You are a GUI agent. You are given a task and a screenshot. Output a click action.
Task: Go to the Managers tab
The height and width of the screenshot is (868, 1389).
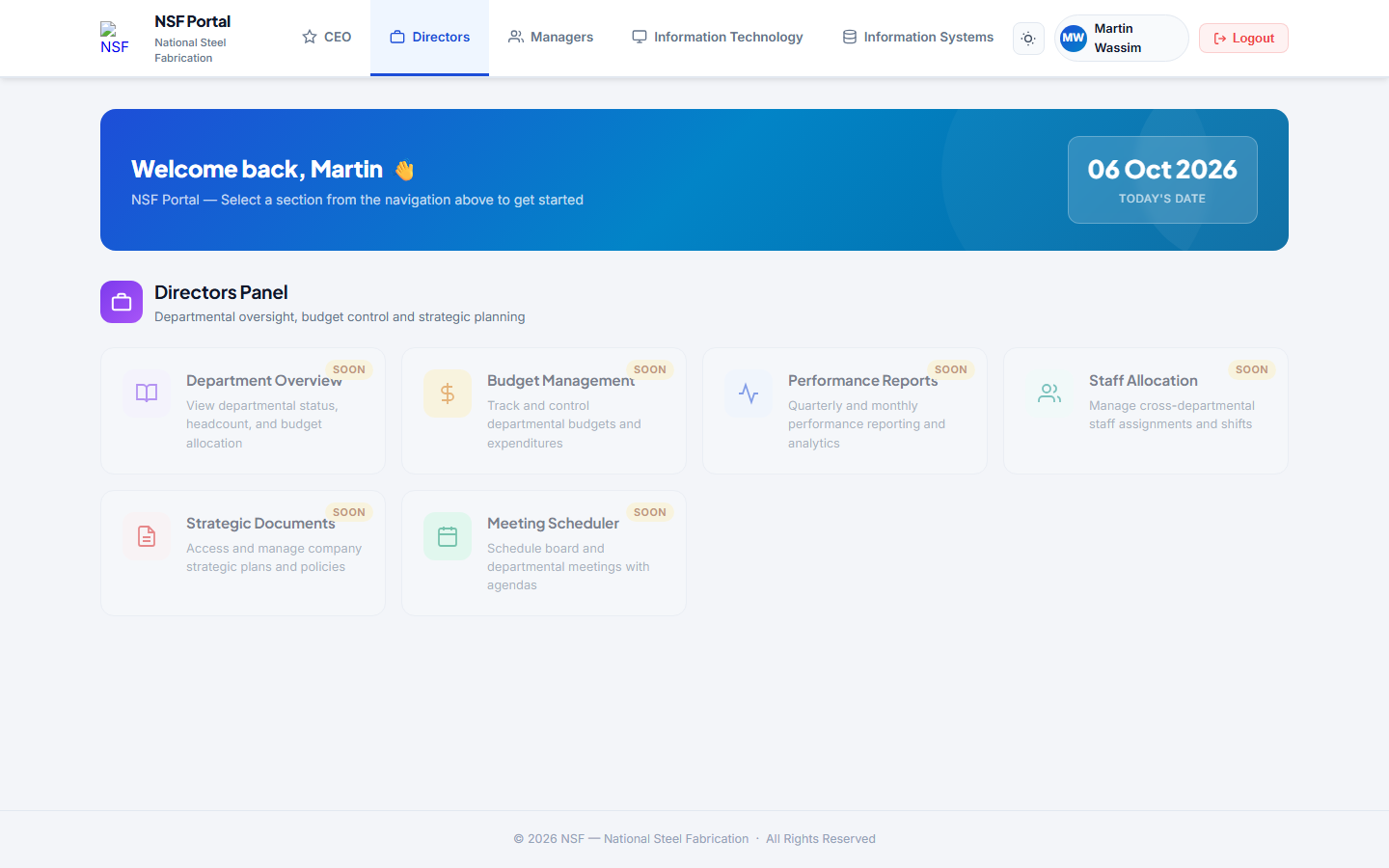[551, 38]
